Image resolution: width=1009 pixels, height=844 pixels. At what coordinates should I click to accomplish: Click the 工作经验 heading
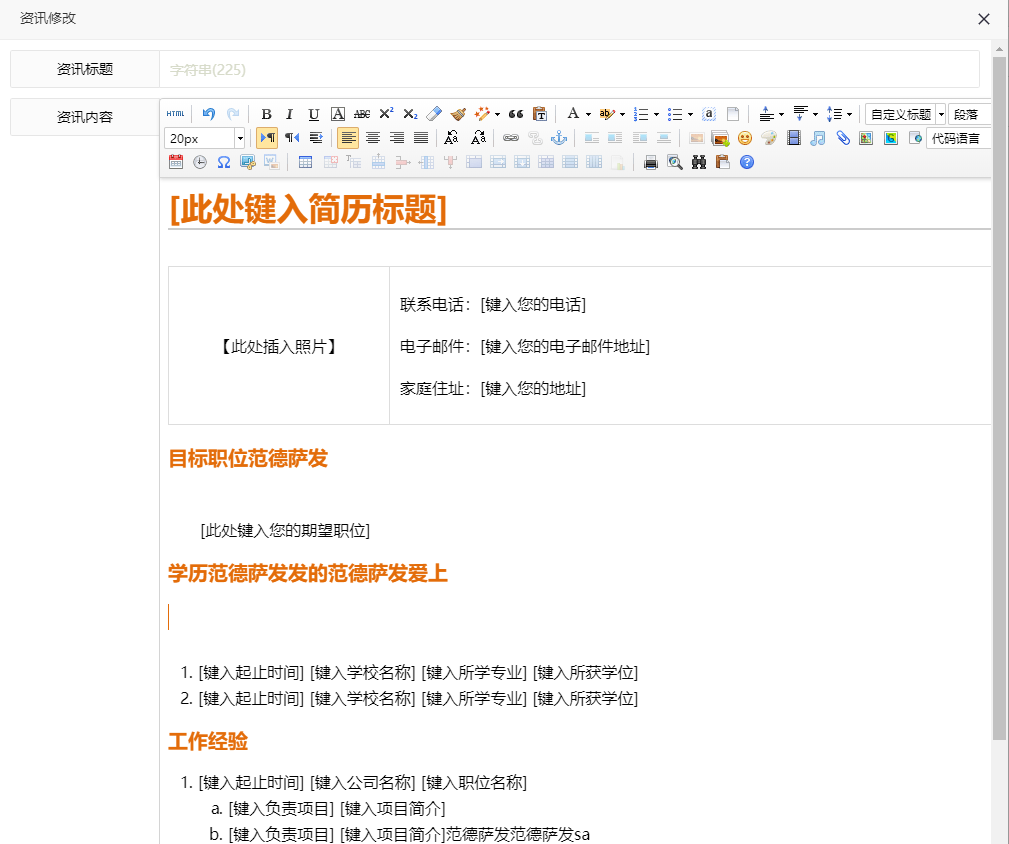208,741
